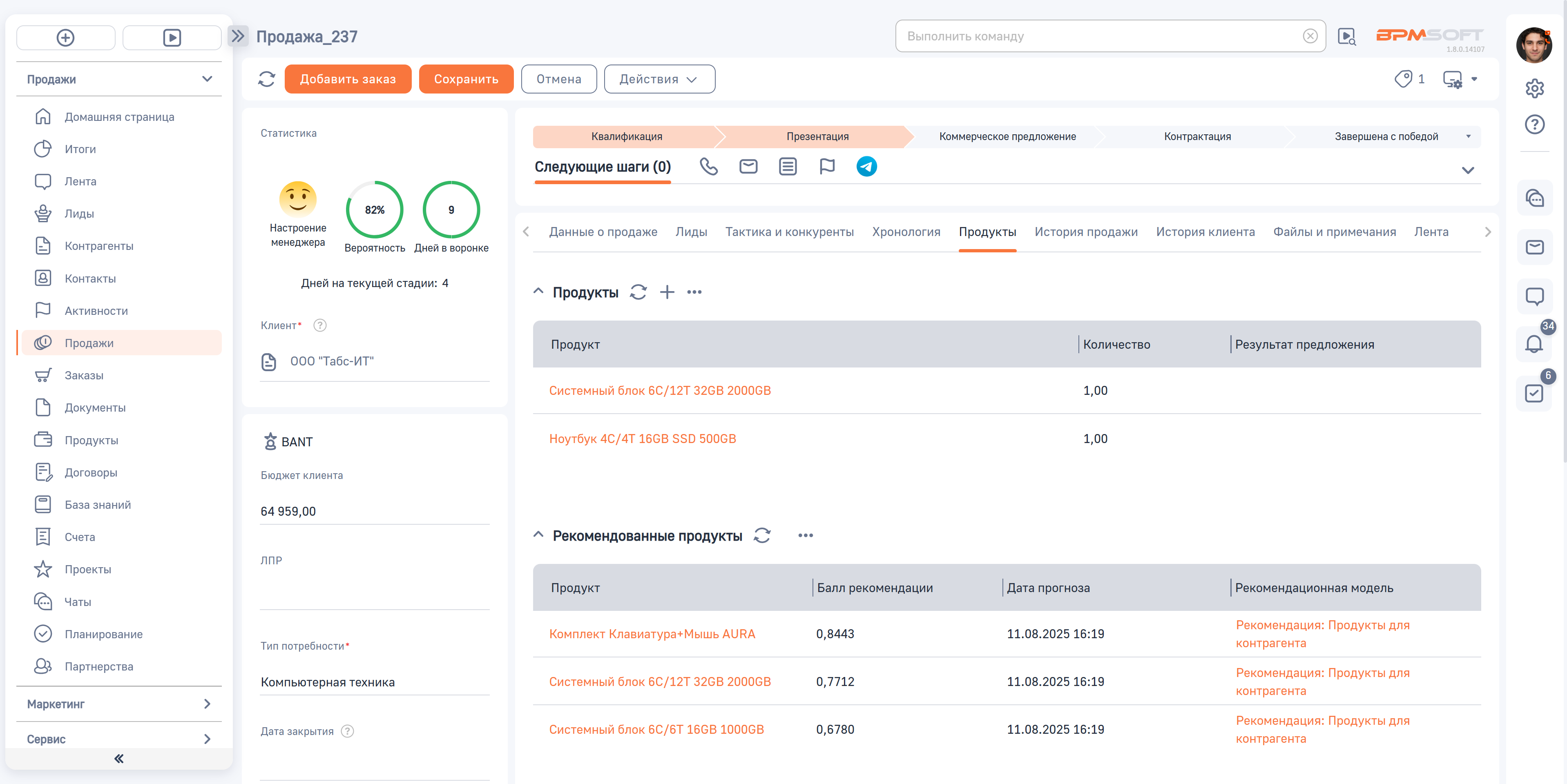The width and height of the screenshot is (1567, 784).
Task: Click the page refresh icon near Добавить заказ
Action: [x=266, y=79]
